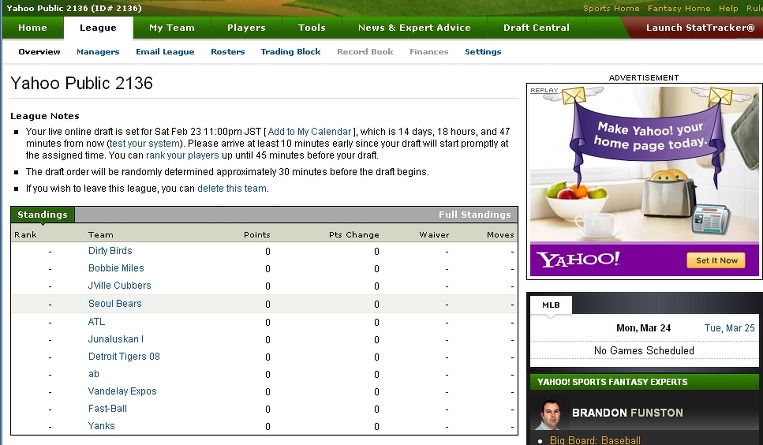The height and width of the screenshot is (445, 763).
Task: Click the Waiver column header
Action: [x=434, y=235]
